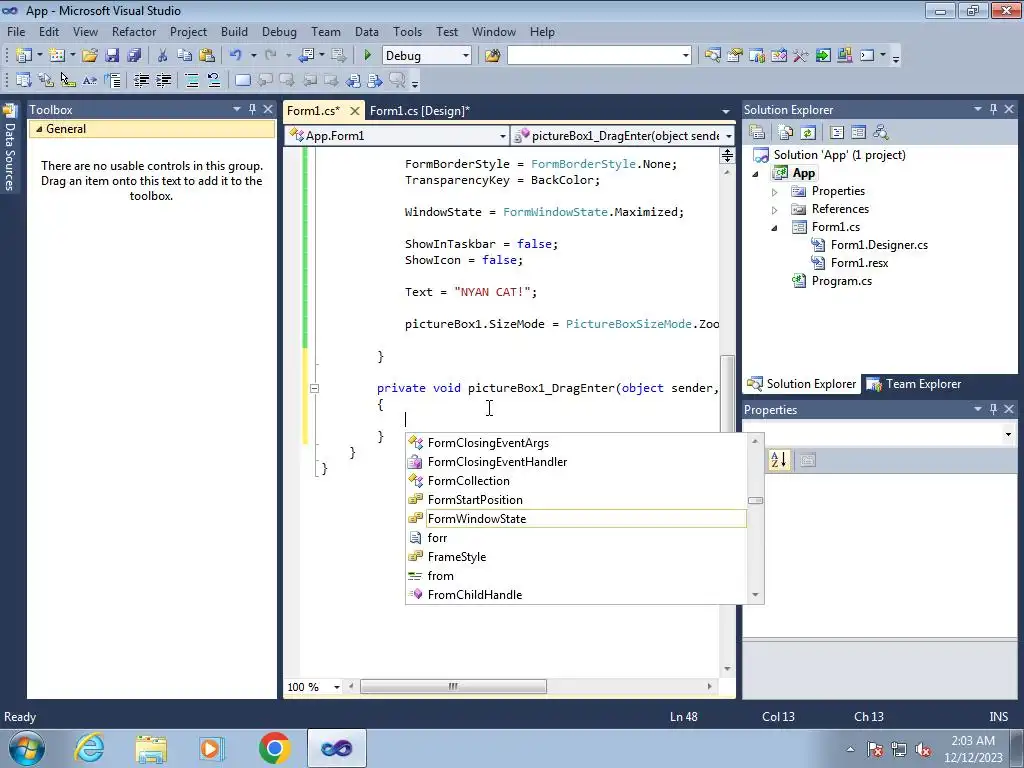Open the 100 % zoom level dropdown
Image resolution: width=1024 pixels, height=768 pixels.
click(337, 687)
